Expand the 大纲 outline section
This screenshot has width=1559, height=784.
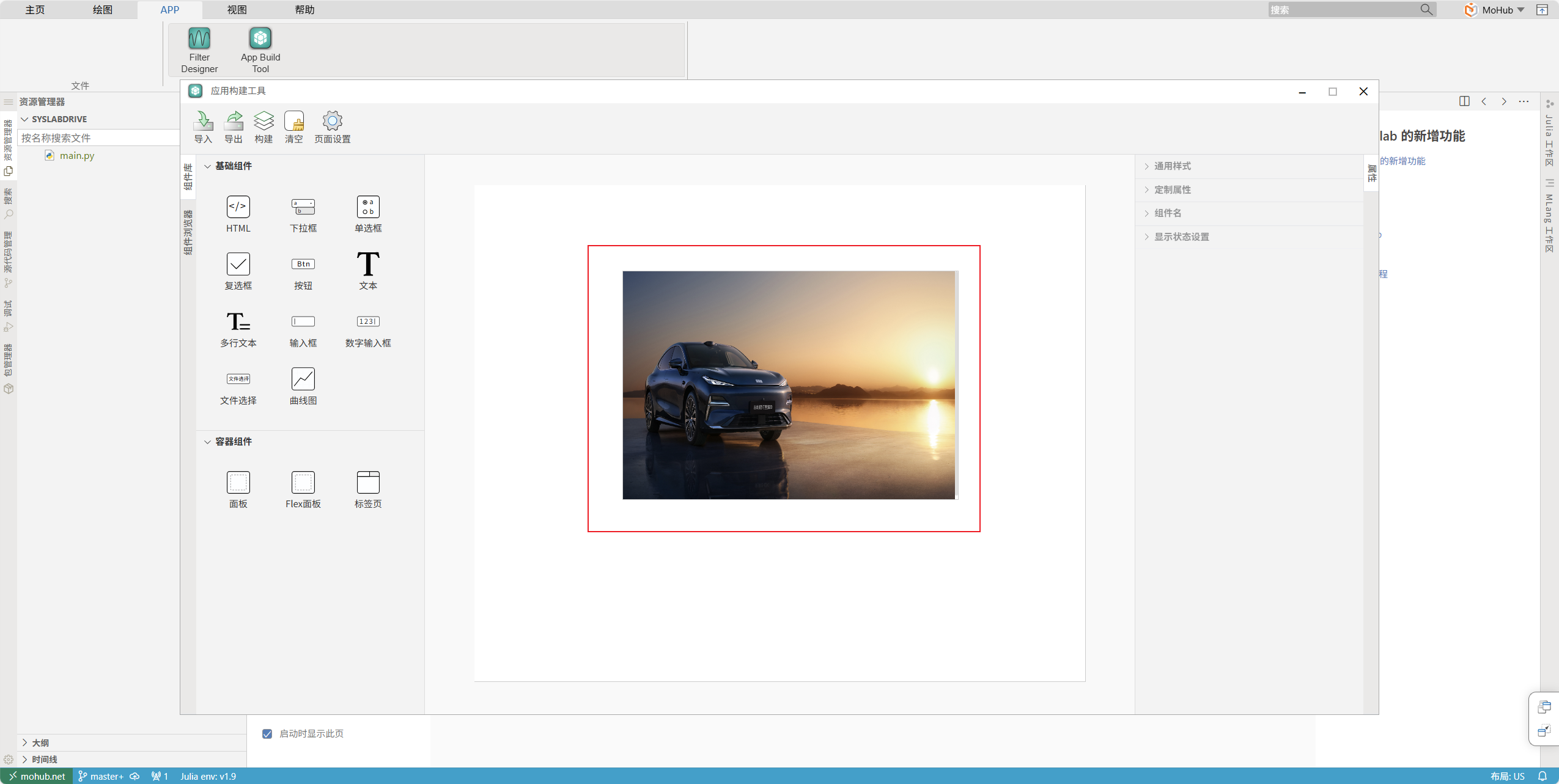[x=25, y=743]
